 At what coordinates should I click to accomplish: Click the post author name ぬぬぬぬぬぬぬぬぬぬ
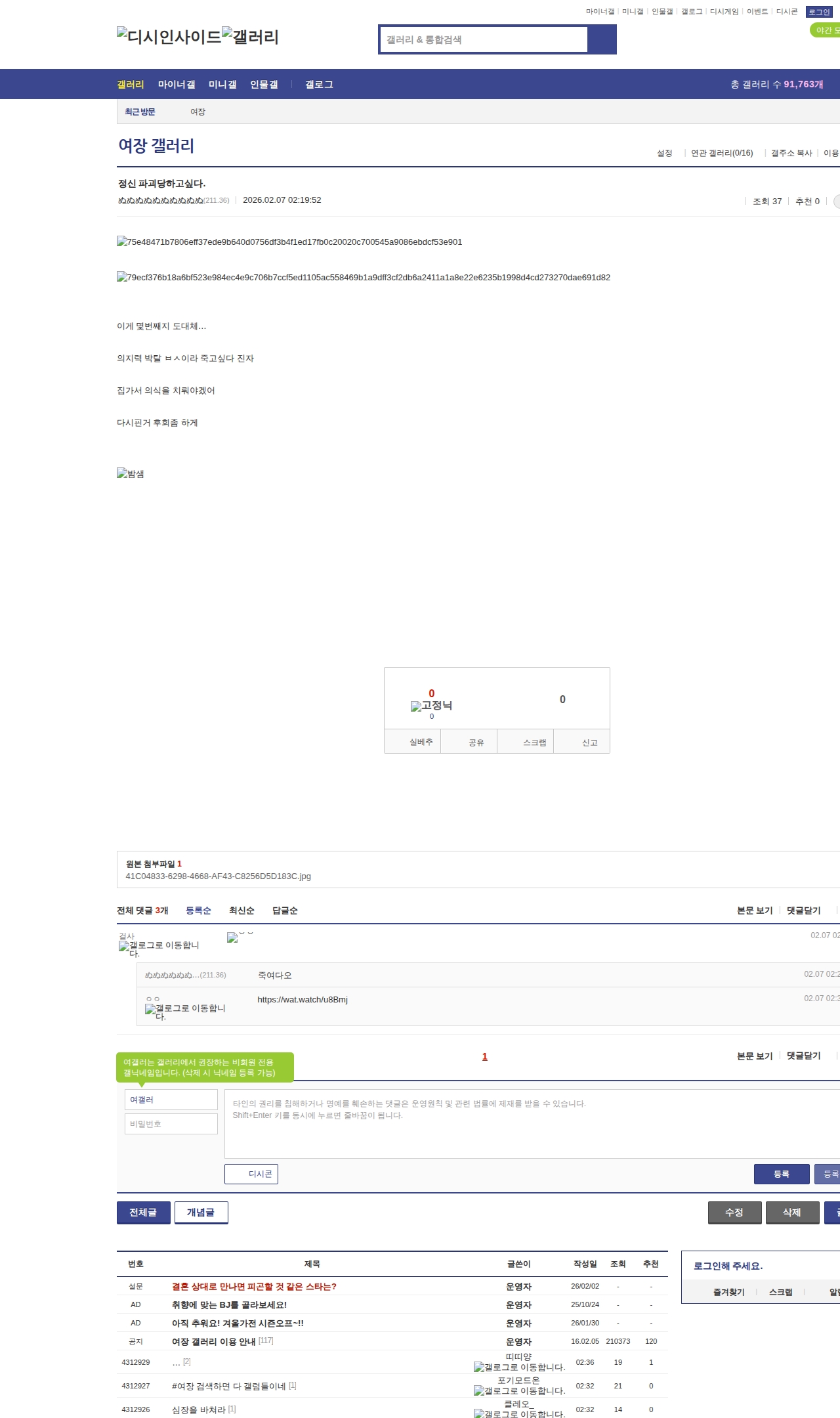[161, 200]
